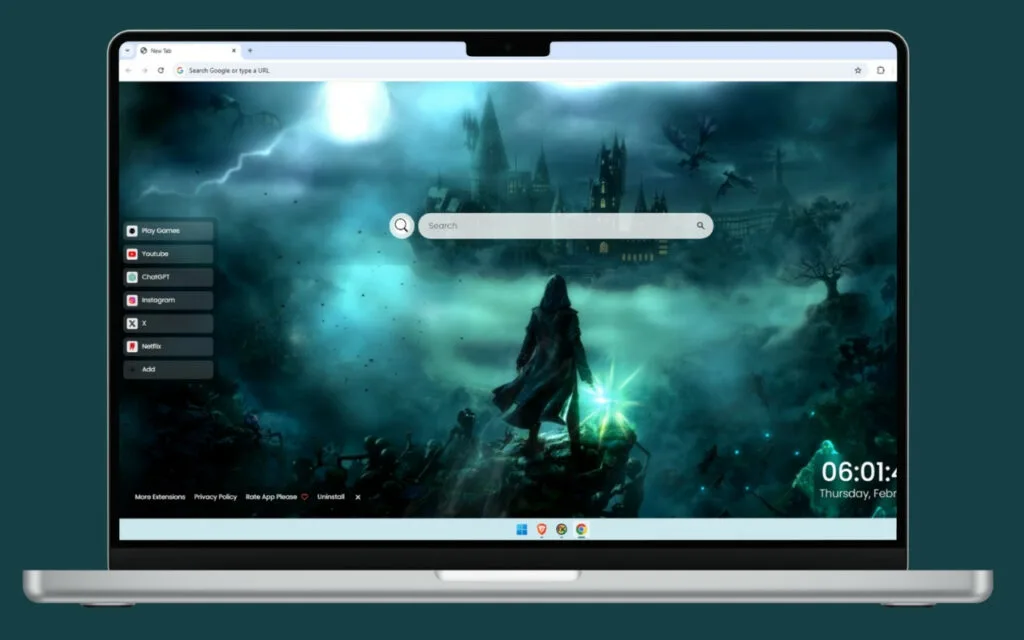Viewport: 1024px width, 640px height.
Task: Open the X shortcut in sidebar
Action: [168, 323]
